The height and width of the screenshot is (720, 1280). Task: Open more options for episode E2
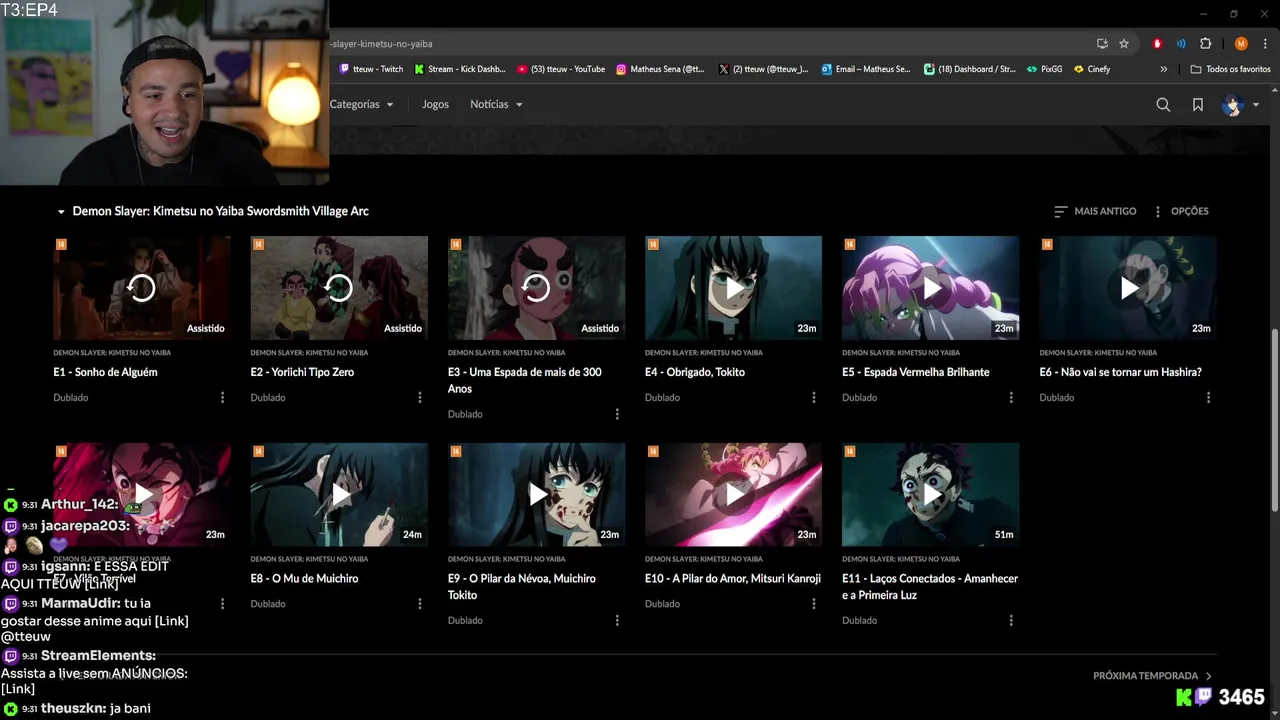pyautogui.click(x=420, y=398)
